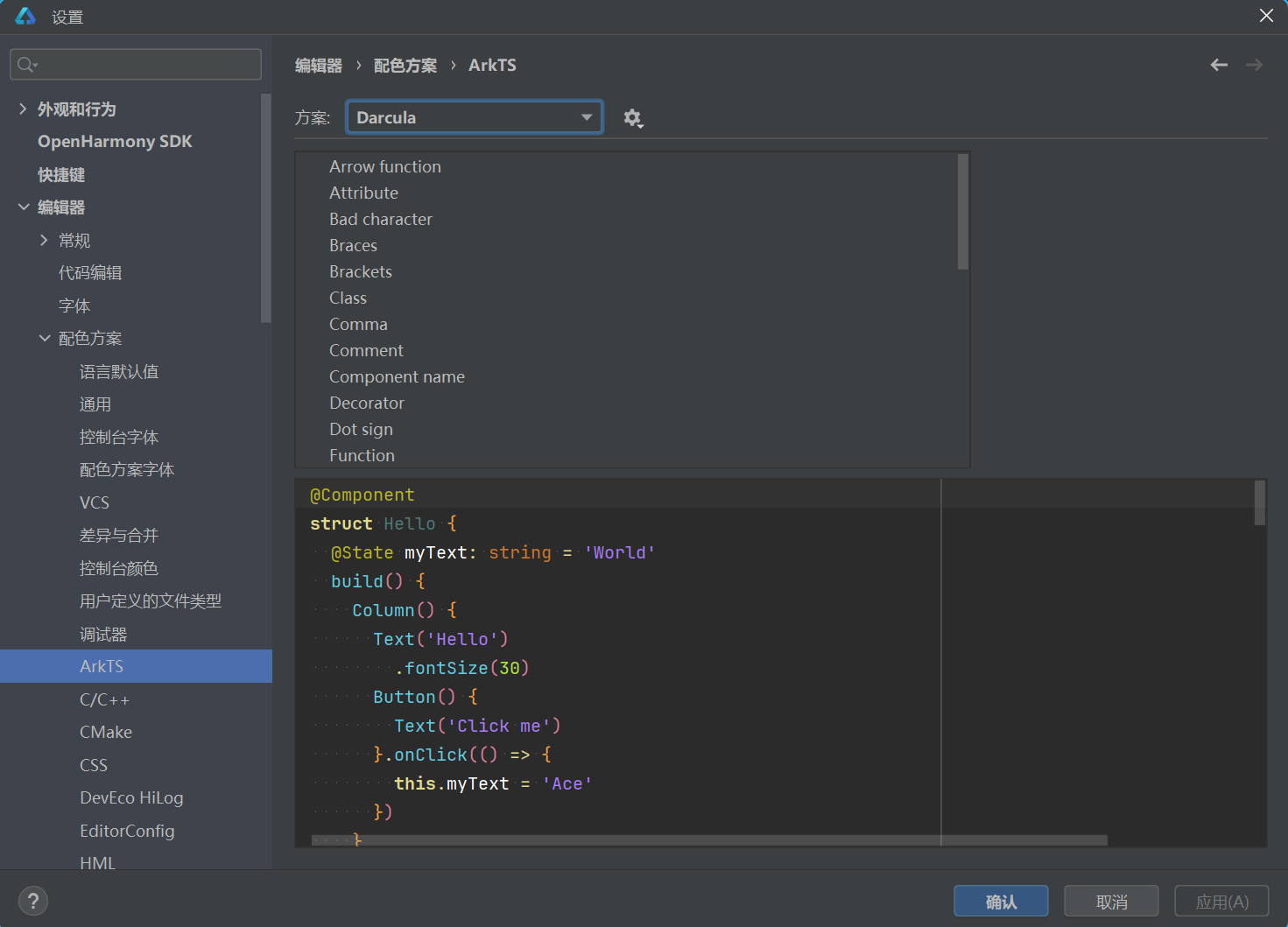Select CMake color settings
The image size is (1288, 927).
(x=106, y=732)
